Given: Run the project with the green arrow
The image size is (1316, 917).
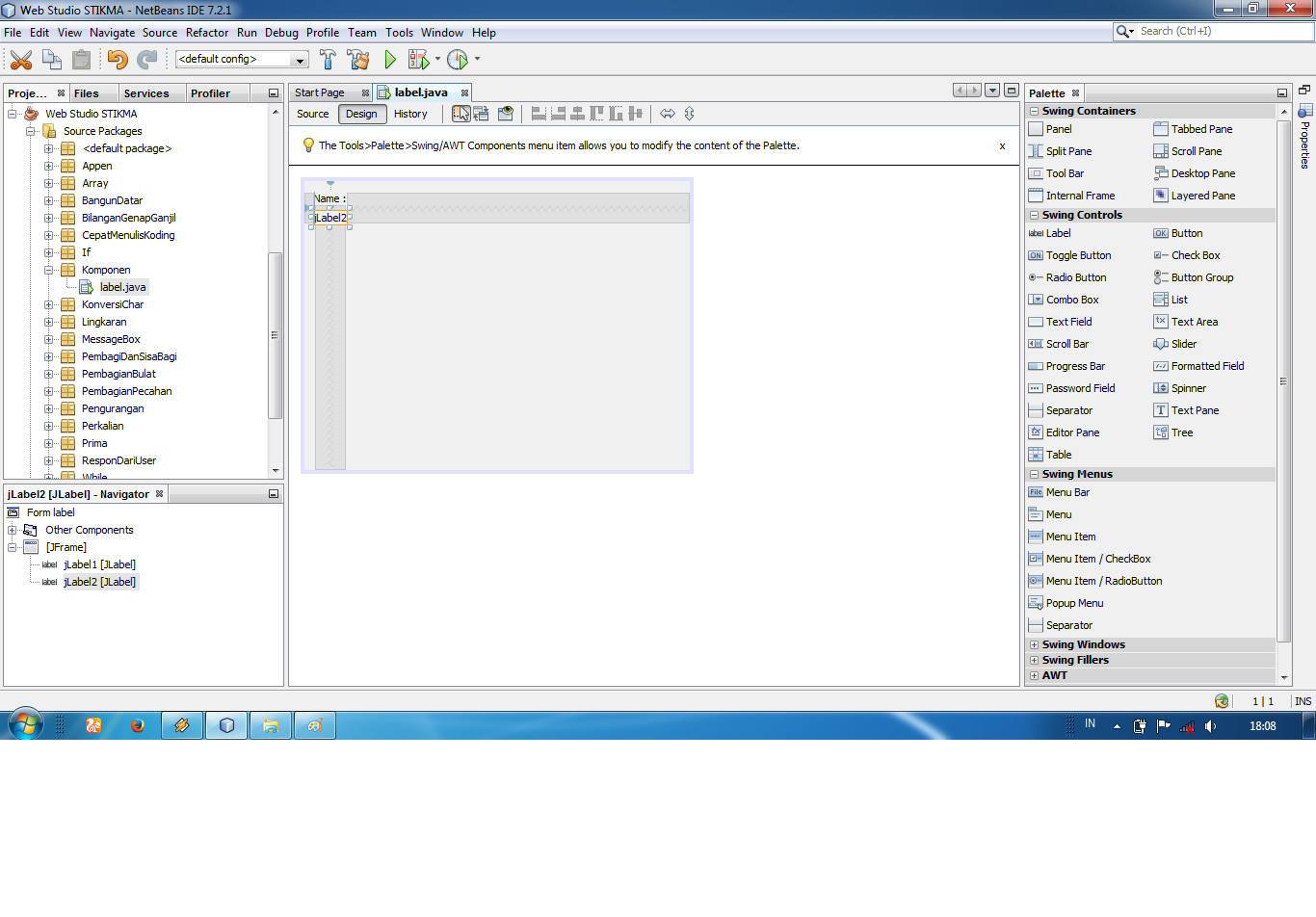Looking at the screenshot, I should 389,59.
